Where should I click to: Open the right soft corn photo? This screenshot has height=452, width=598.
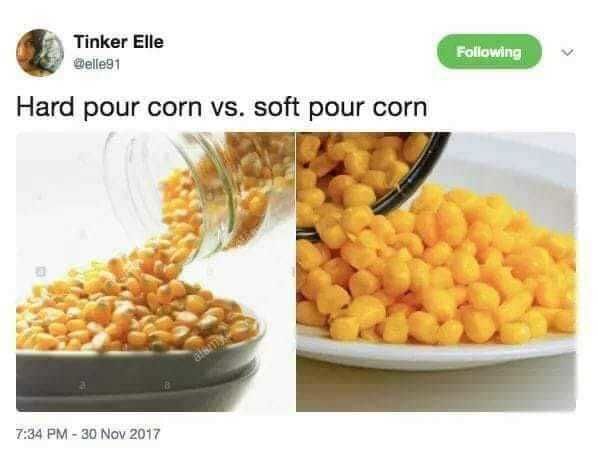tap(436, 272)
